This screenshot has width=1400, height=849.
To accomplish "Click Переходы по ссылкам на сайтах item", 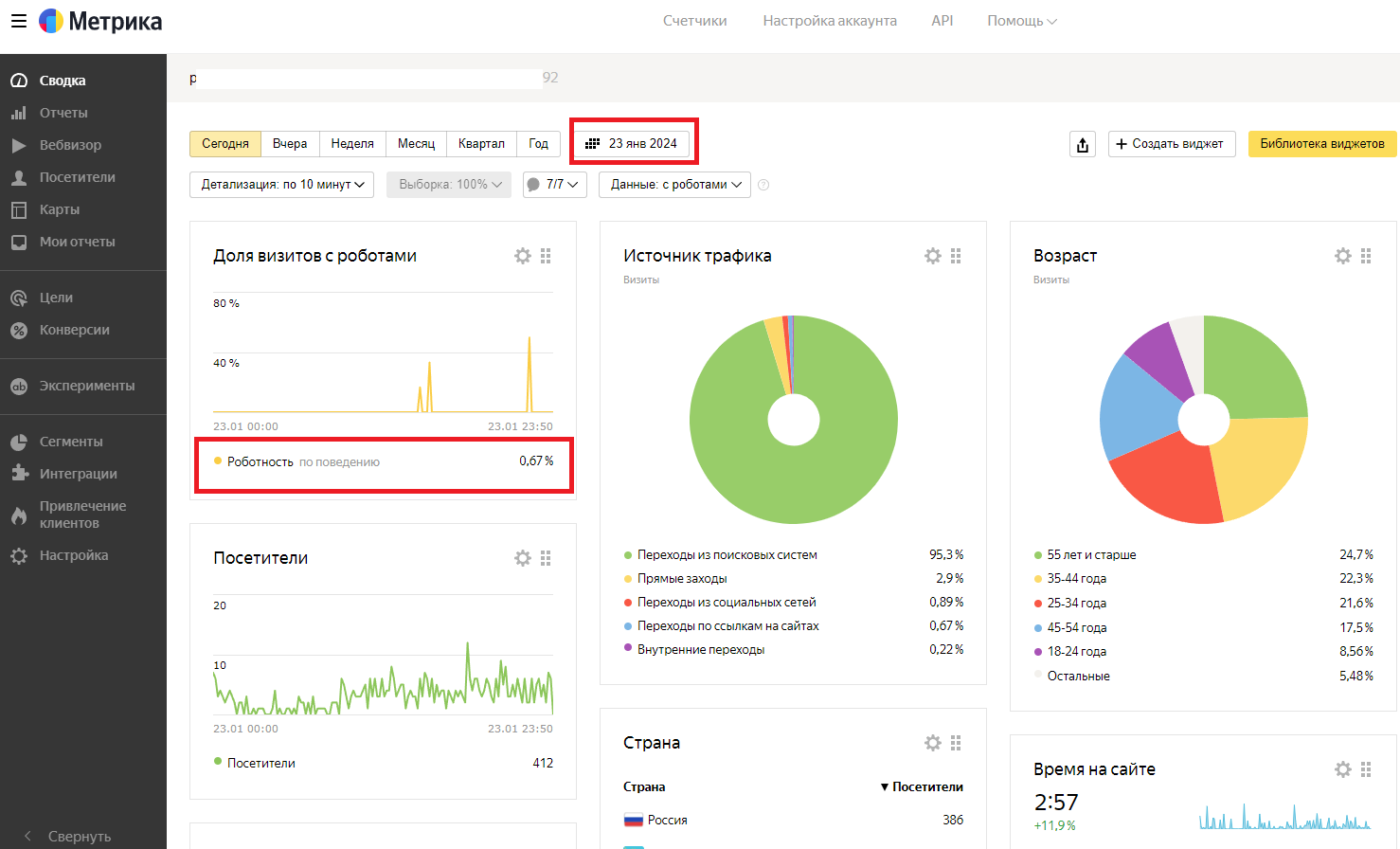I will tap(728, 626).
